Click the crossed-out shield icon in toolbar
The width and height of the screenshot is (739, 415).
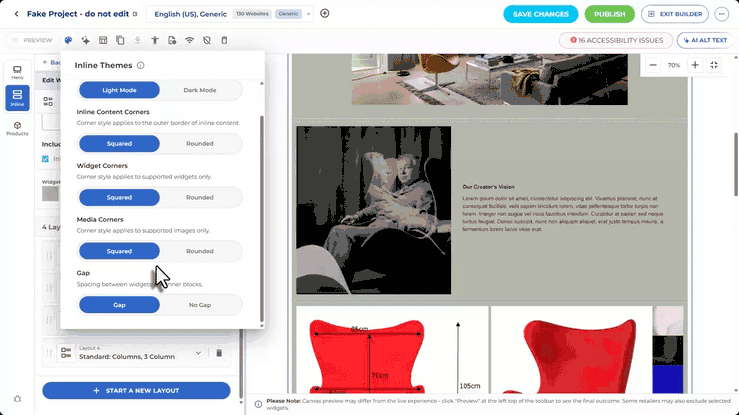tap(207, 41)
